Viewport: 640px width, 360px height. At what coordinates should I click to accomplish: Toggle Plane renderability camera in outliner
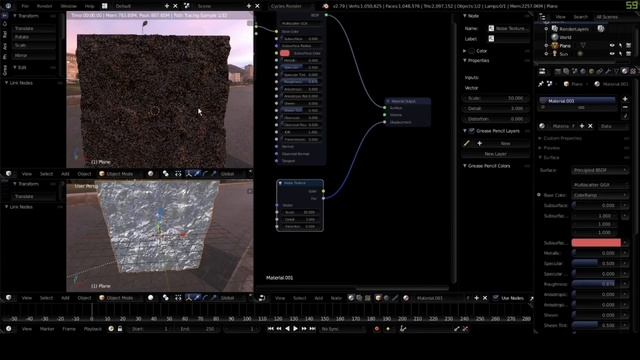629,46
